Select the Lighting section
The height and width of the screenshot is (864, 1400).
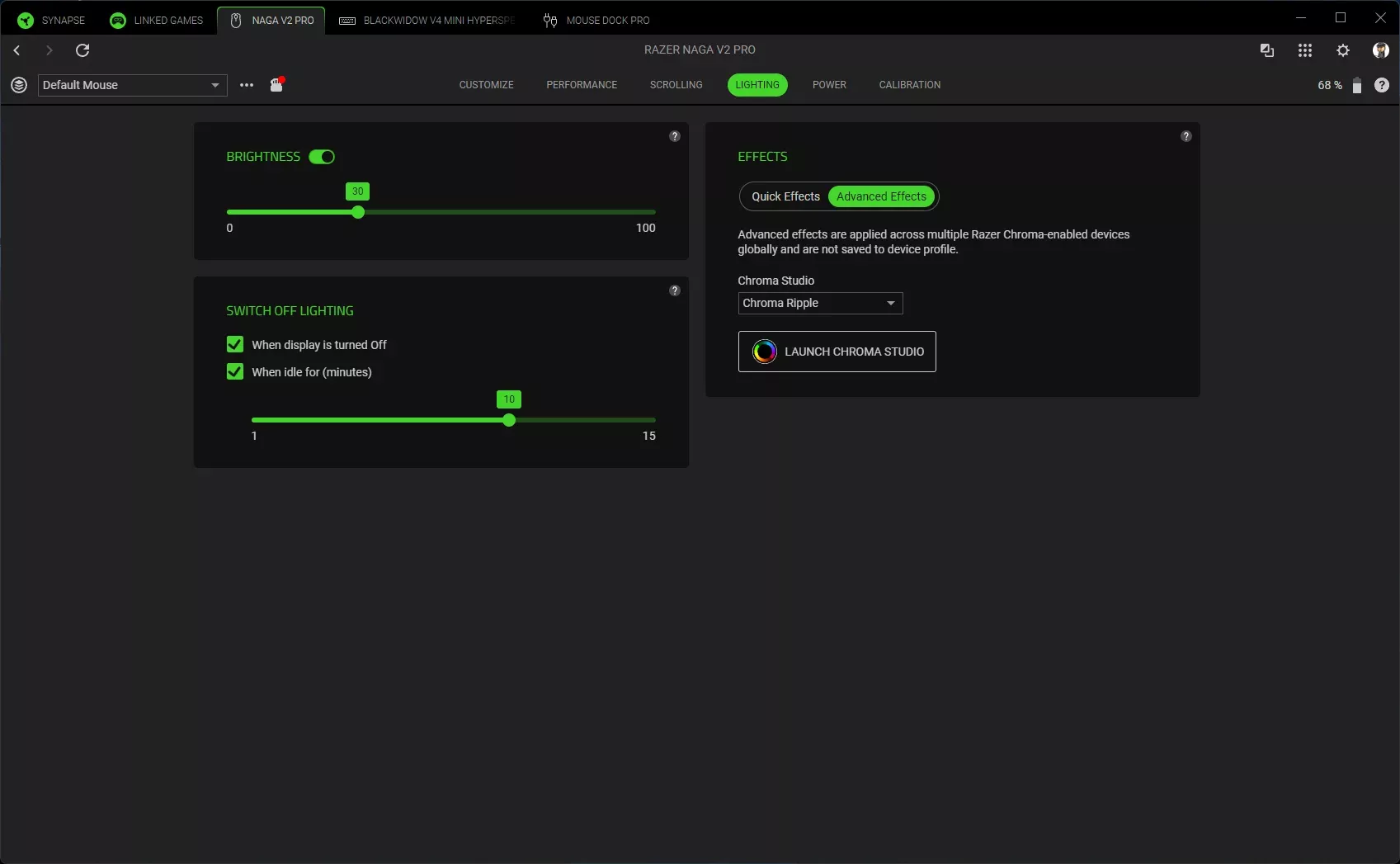pyautogui.click(x=757, y=85)
